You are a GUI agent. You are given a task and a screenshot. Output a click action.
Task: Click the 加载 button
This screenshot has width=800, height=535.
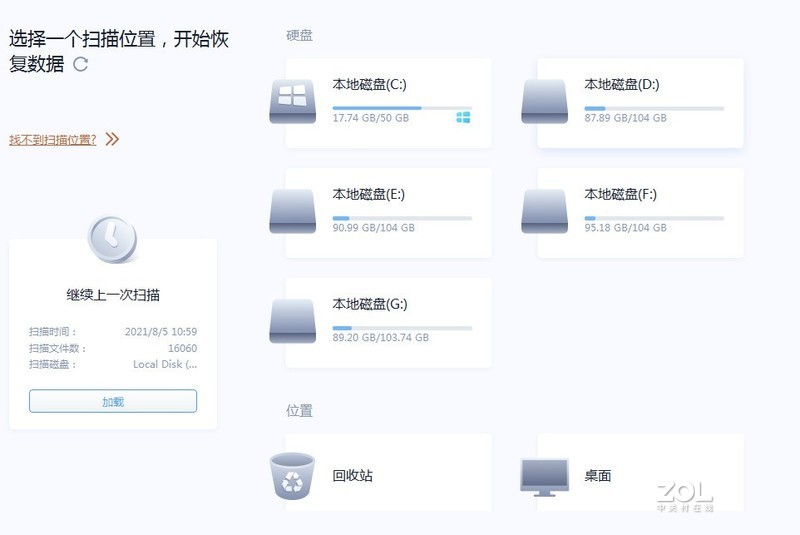(x=113, y=401)
